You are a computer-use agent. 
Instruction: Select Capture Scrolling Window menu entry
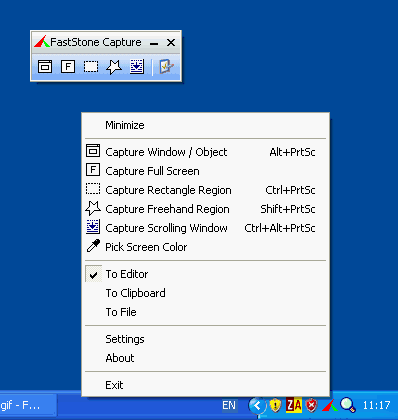(205, 228)
